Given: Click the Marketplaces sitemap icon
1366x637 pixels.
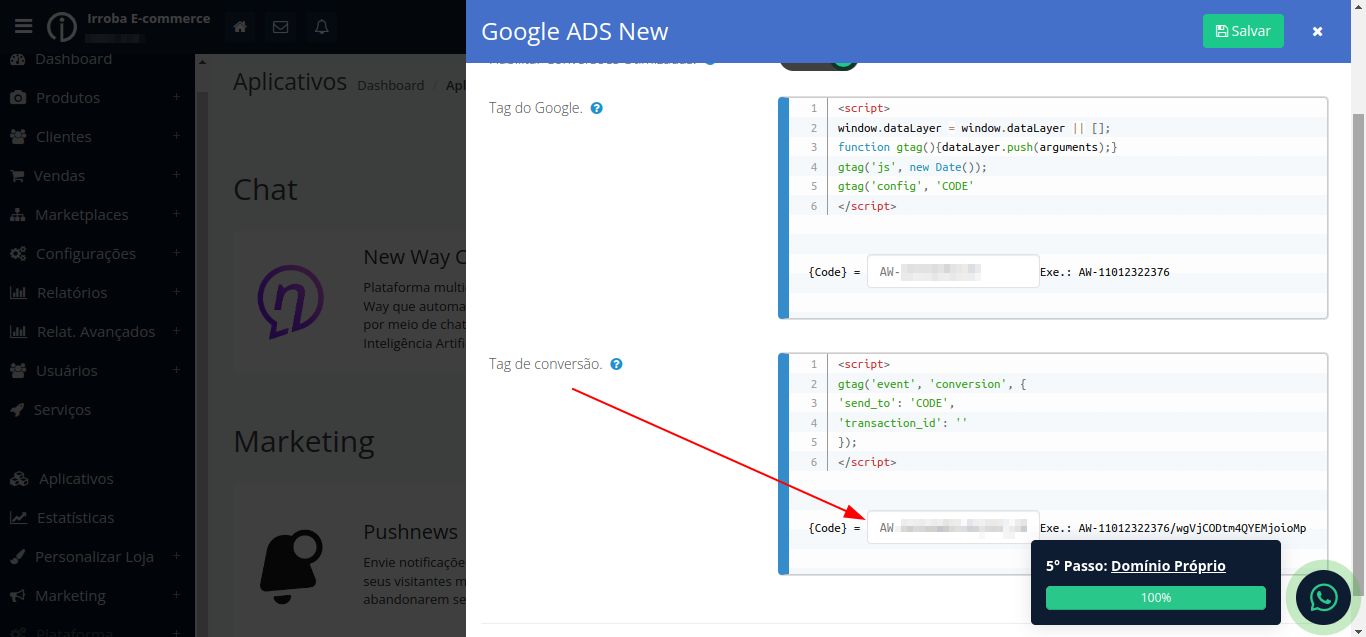Looking at the screenshot, I should 18,215.
